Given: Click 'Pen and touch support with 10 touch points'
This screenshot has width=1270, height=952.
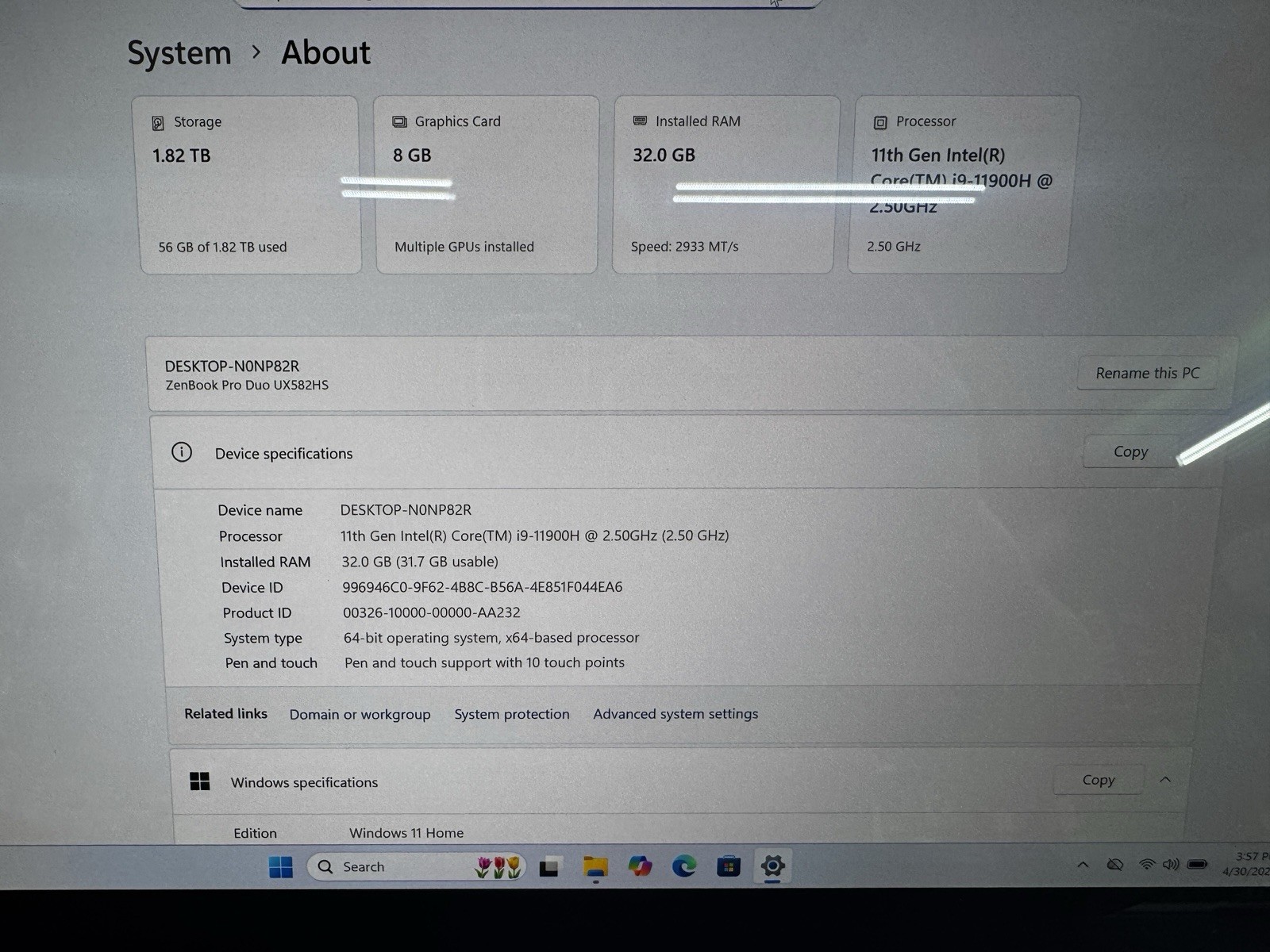Looking at the screenshot, I should 484,662.
